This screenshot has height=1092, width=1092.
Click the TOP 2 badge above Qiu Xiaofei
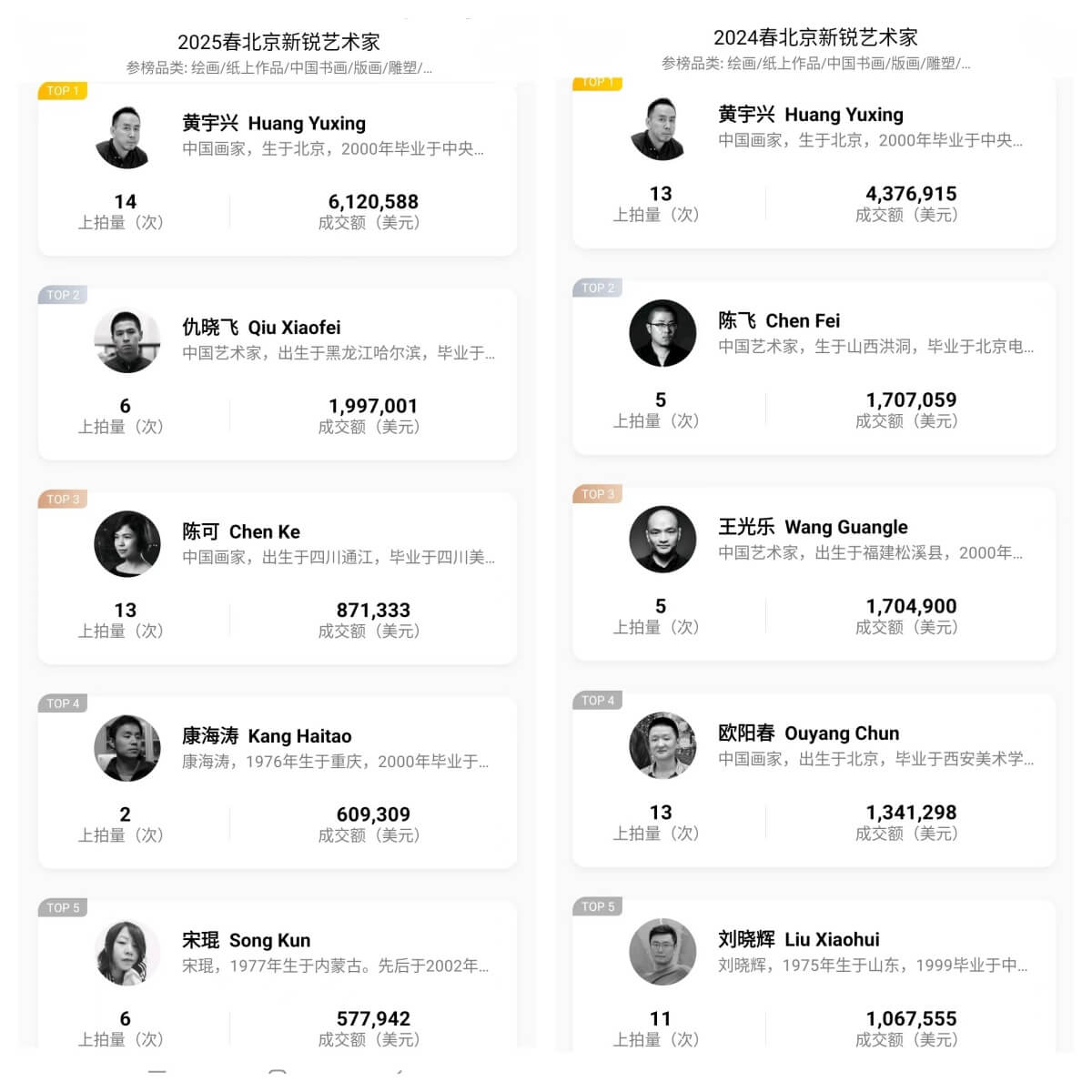pos(63,295)
